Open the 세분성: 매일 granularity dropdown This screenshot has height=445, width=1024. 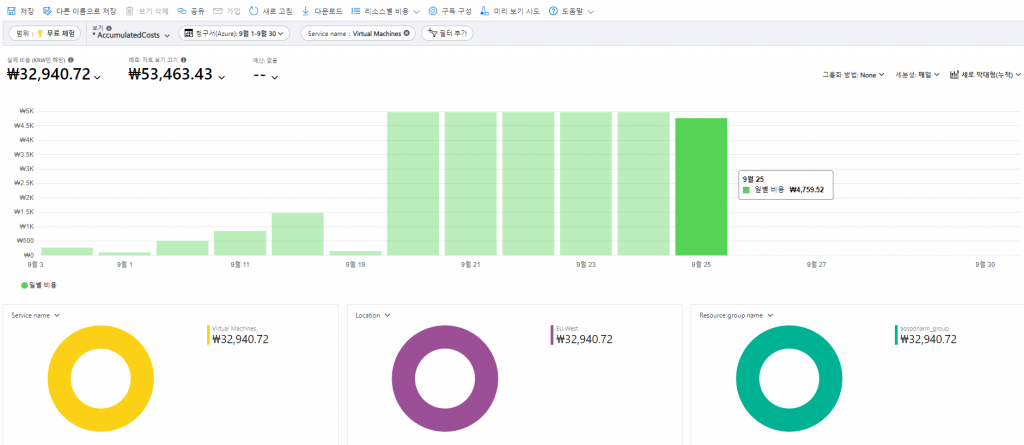pyautogui.click(x=918, y=75)
